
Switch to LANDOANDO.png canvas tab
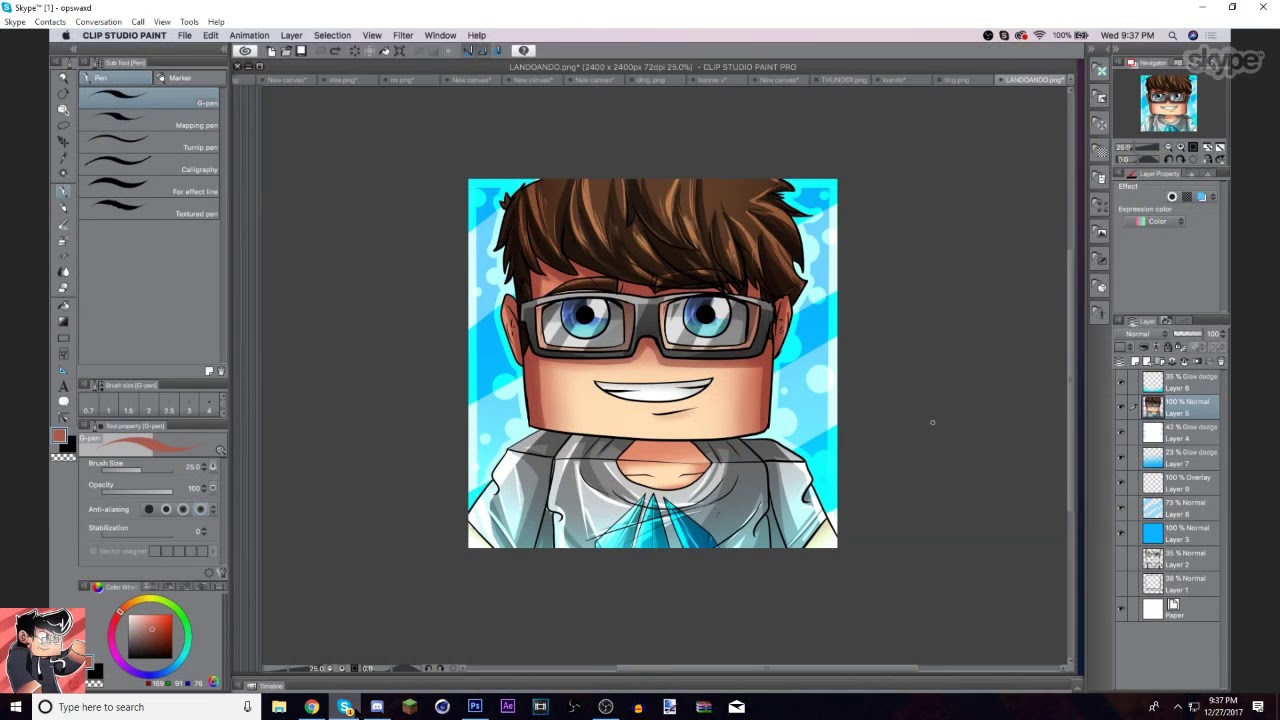point(1035,80)
